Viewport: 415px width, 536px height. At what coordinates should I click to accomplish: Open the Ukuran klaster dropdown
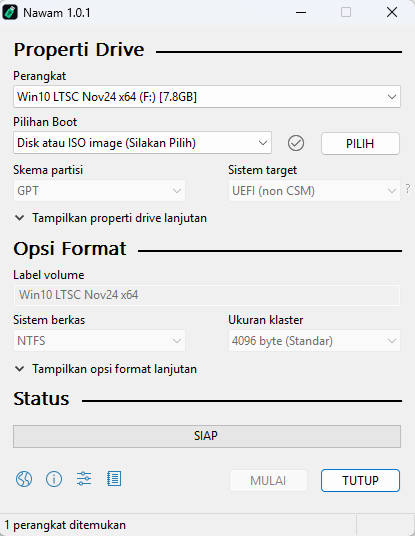click(314, 341)
